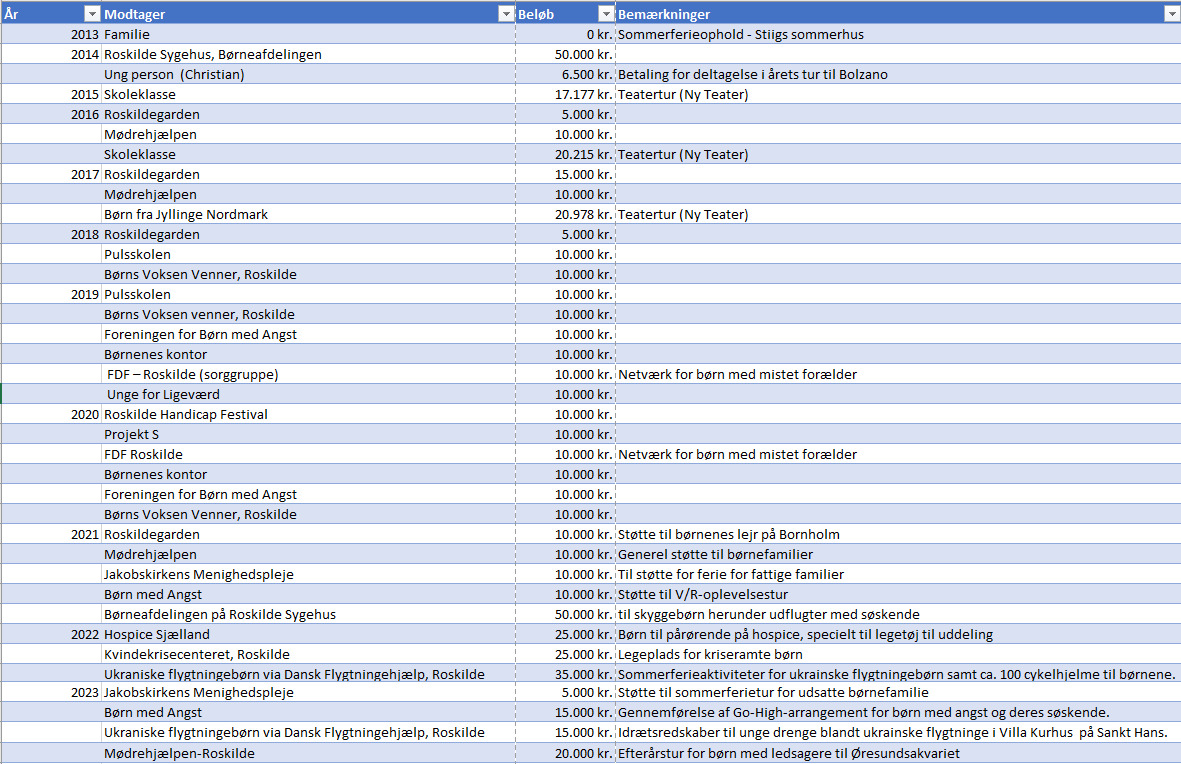Select the year cell 2015
1181x764 pixels.
(51, 94)
